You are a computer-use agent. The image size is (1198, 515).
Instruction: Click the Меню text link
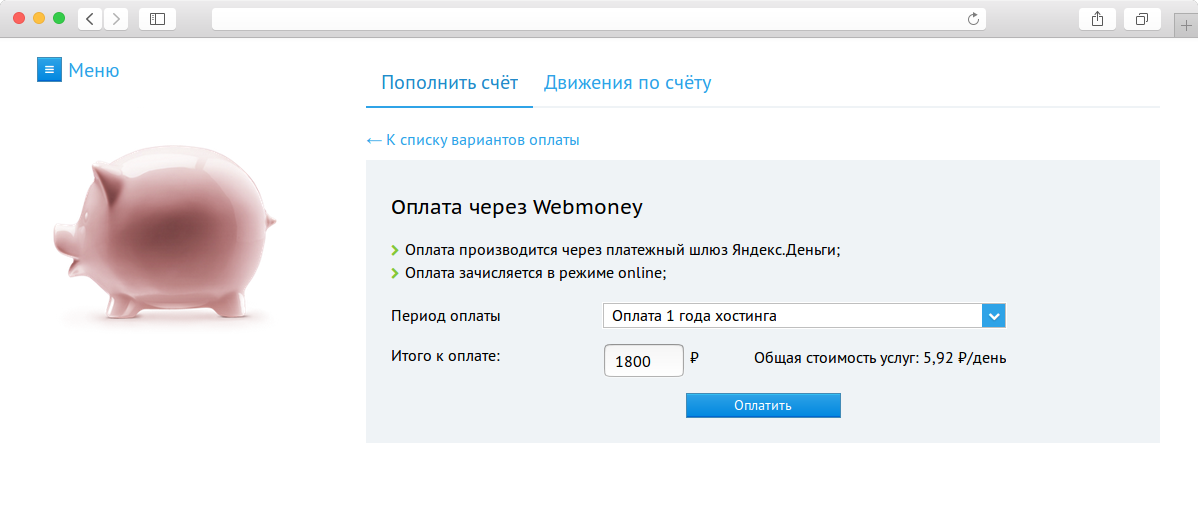94,70
